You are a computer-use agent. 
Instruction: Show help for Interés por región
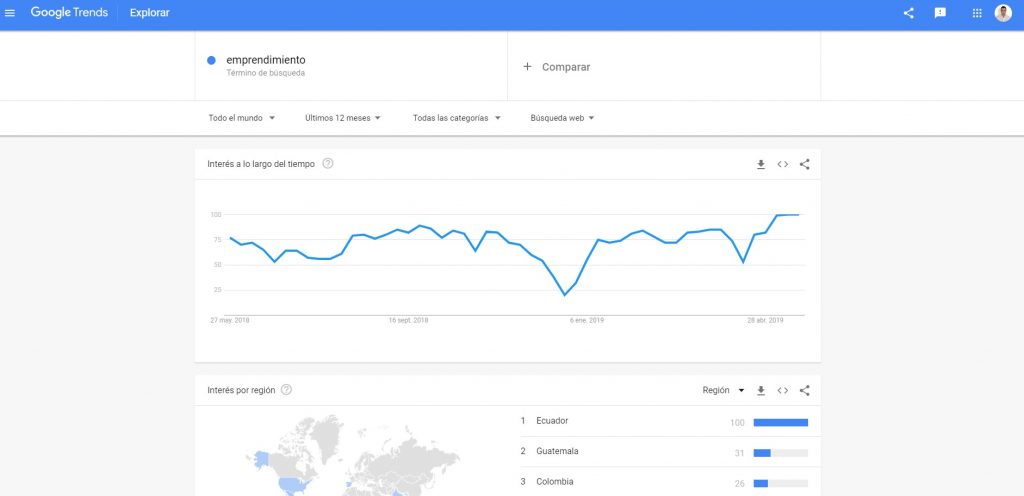pyautogui.click(x=286, y=390)
